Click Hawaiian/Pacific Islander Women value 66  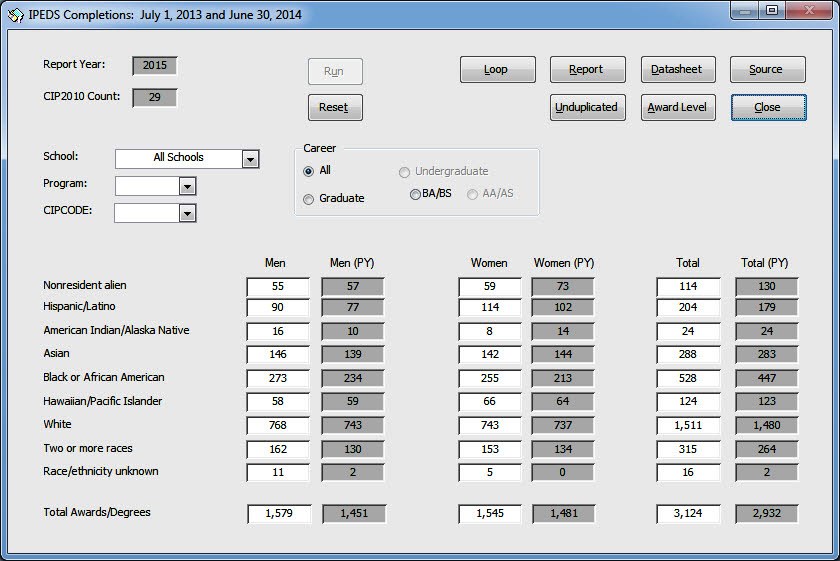click(490, 402)
